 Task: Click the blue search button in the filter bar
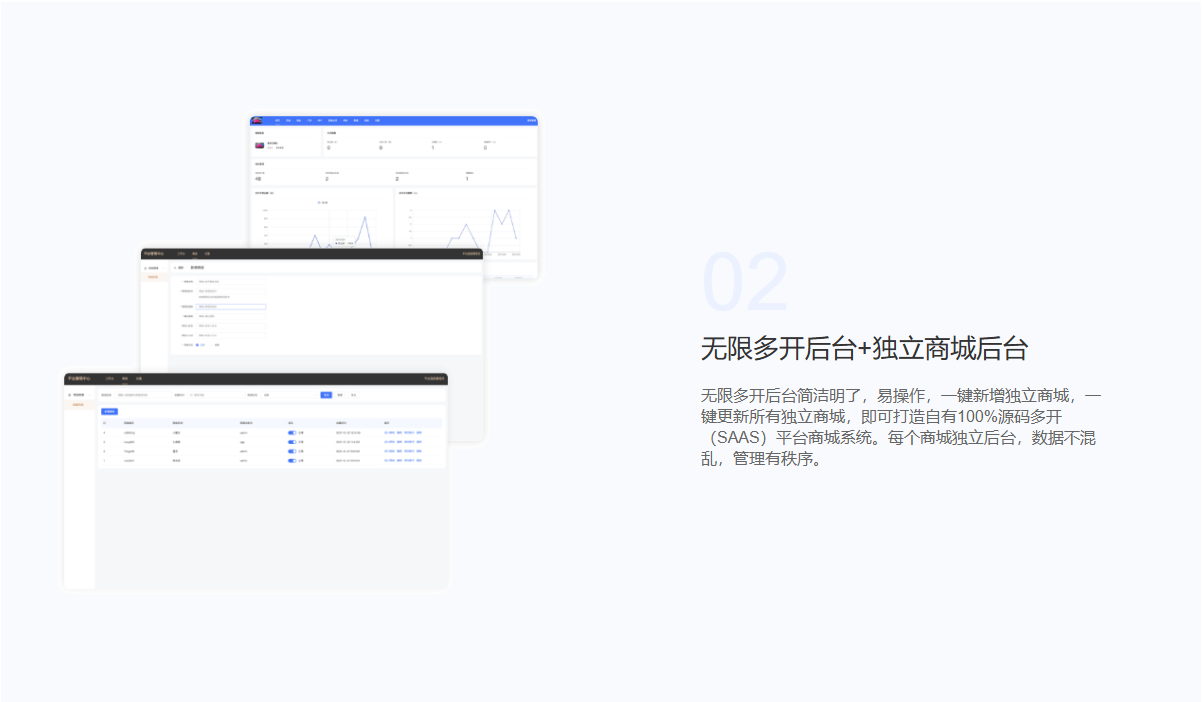[326, 395]
